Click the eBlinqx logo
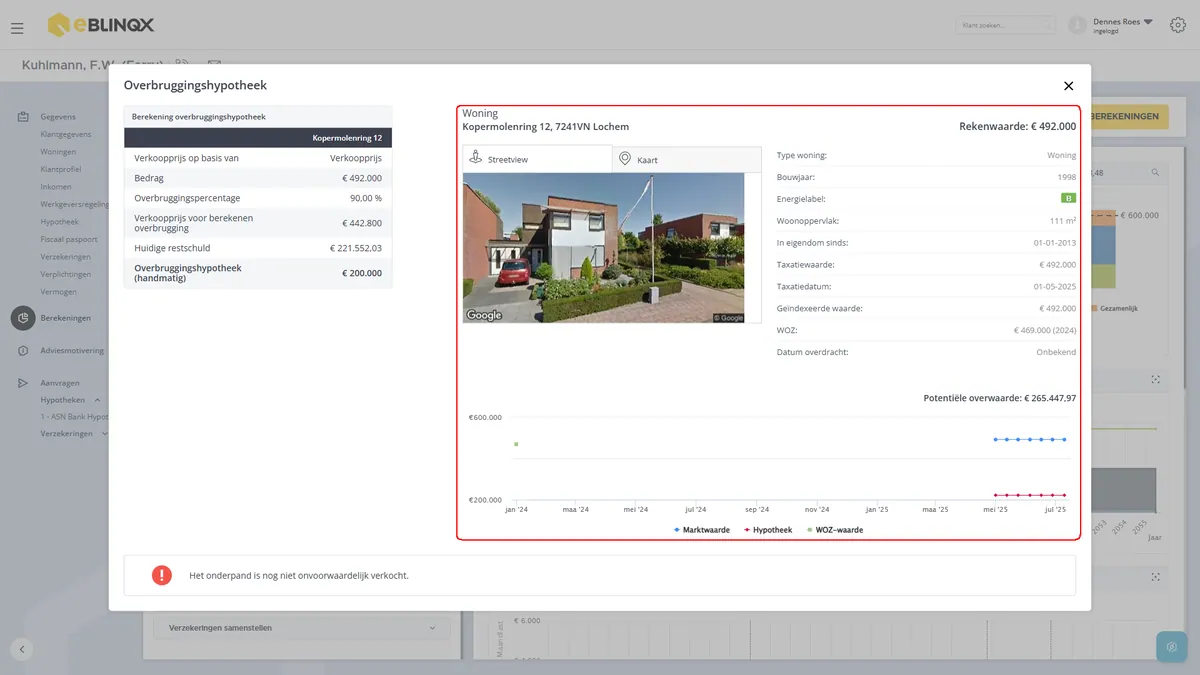The height and width of the screenshot is (675, 1200). (101, 24)
